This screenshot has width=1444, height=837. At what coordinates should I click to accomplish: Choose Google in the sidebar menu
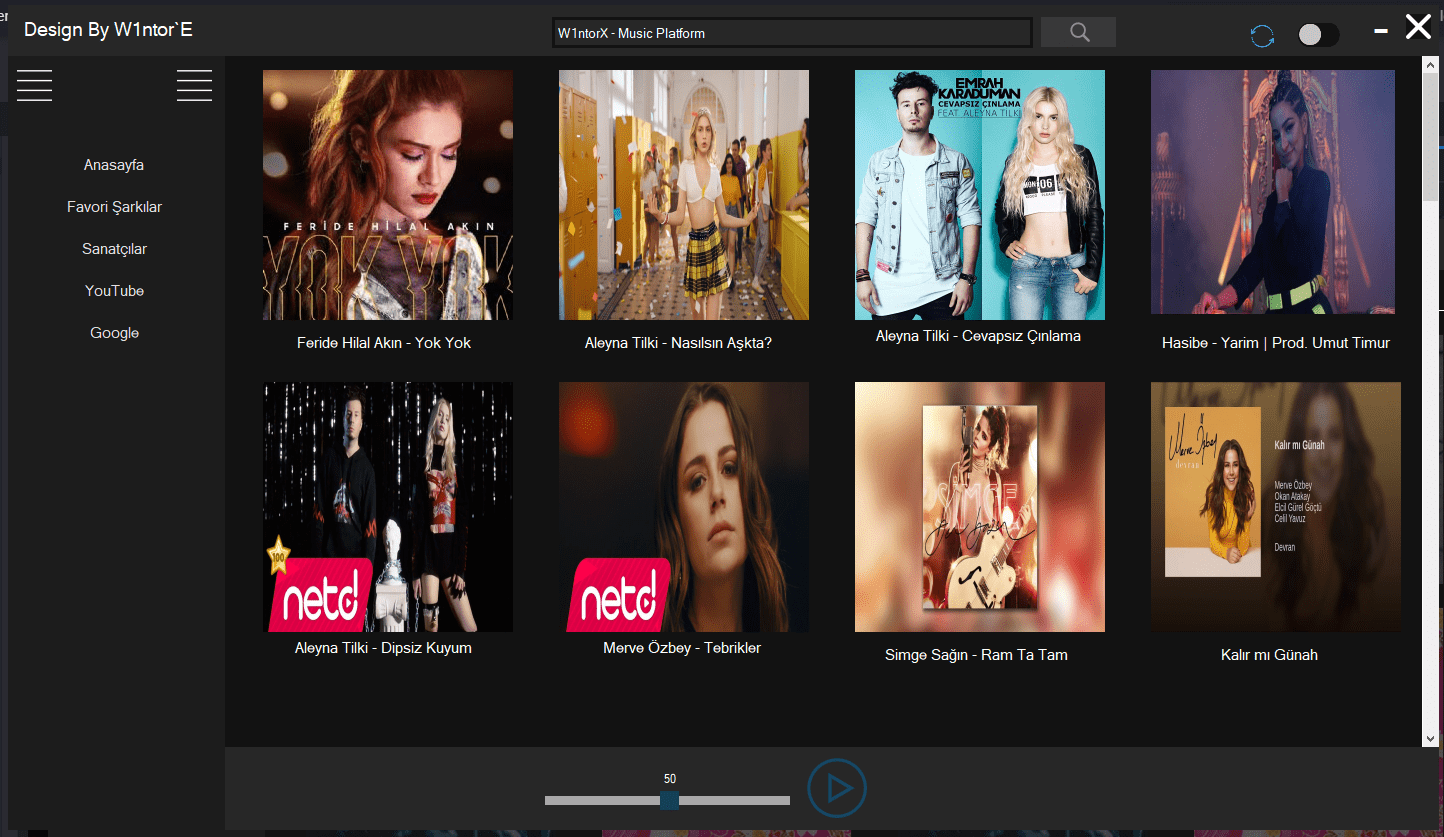(x=114, y=333)
